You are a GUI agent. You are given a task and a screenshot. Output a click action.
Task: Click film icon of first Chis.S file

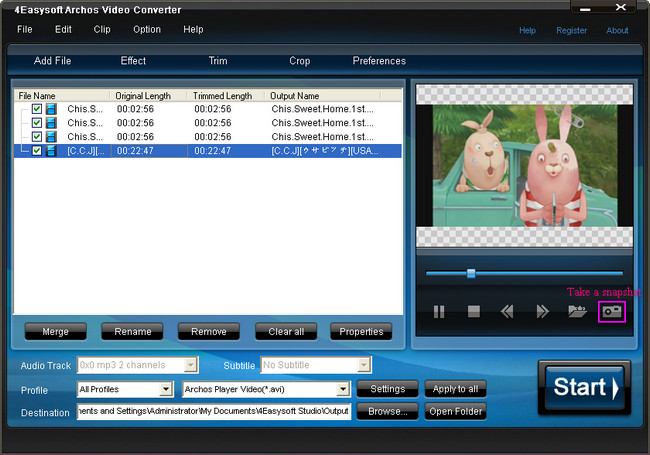click(51, 109)
